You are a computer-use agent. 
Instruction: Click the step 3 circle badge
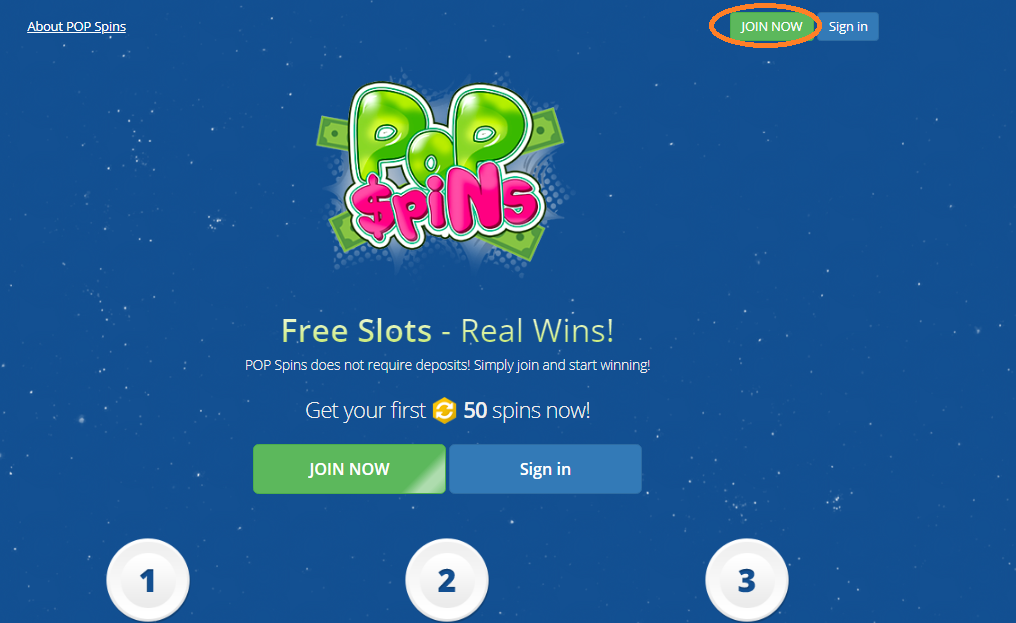pyautogui.click(x=746, y=580)
